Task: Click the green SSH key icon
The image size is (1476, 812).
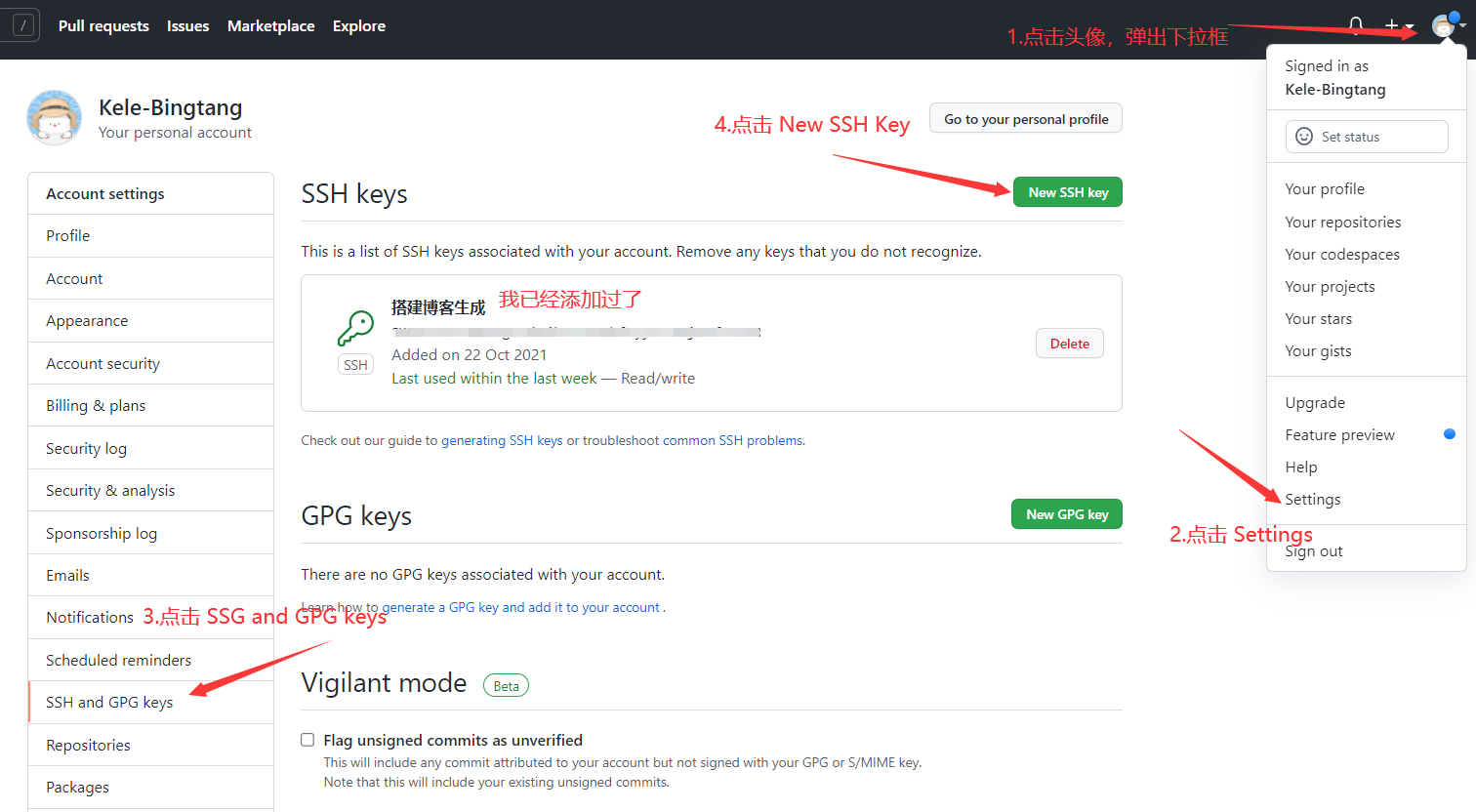Action: point(355,329)
